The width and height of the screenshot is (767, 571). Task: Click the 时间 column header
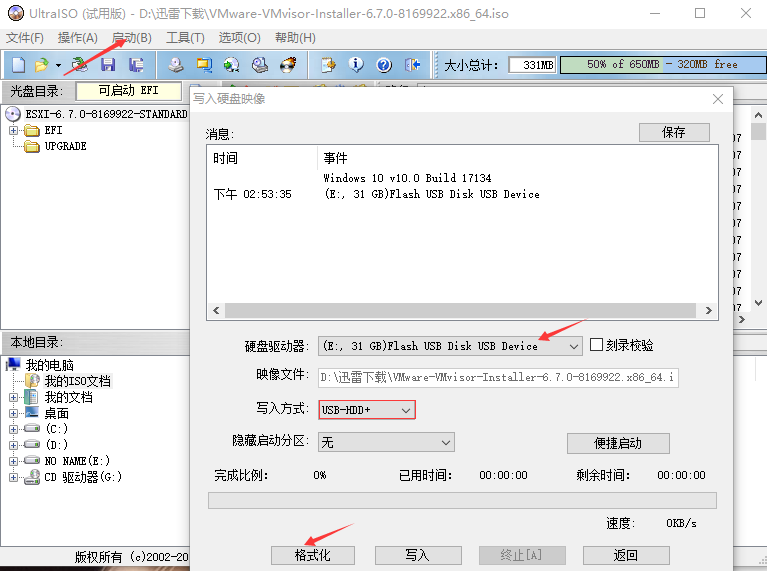point(226,158)
